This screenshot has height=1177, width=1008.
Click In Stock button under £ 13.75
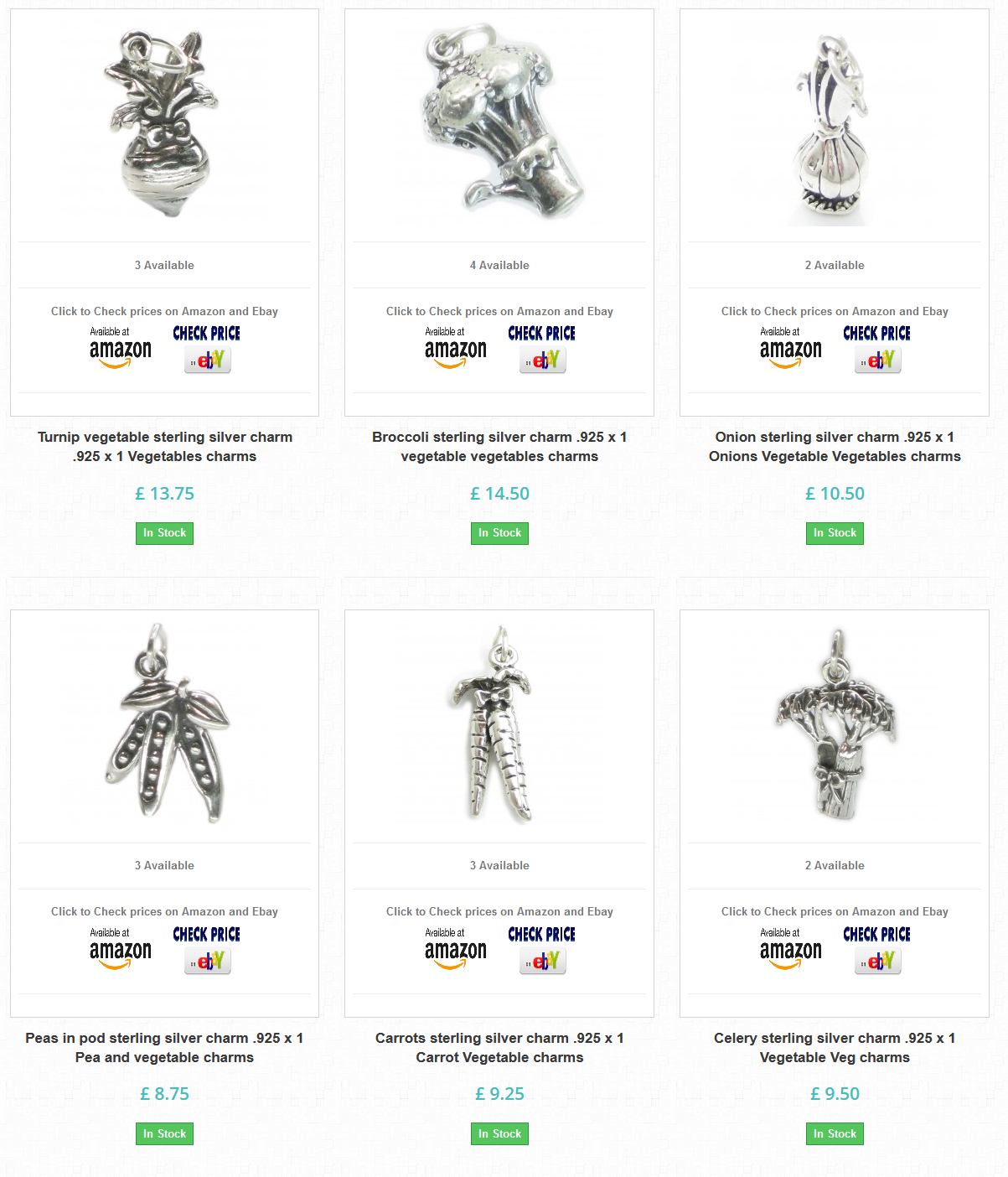(164, 533)
